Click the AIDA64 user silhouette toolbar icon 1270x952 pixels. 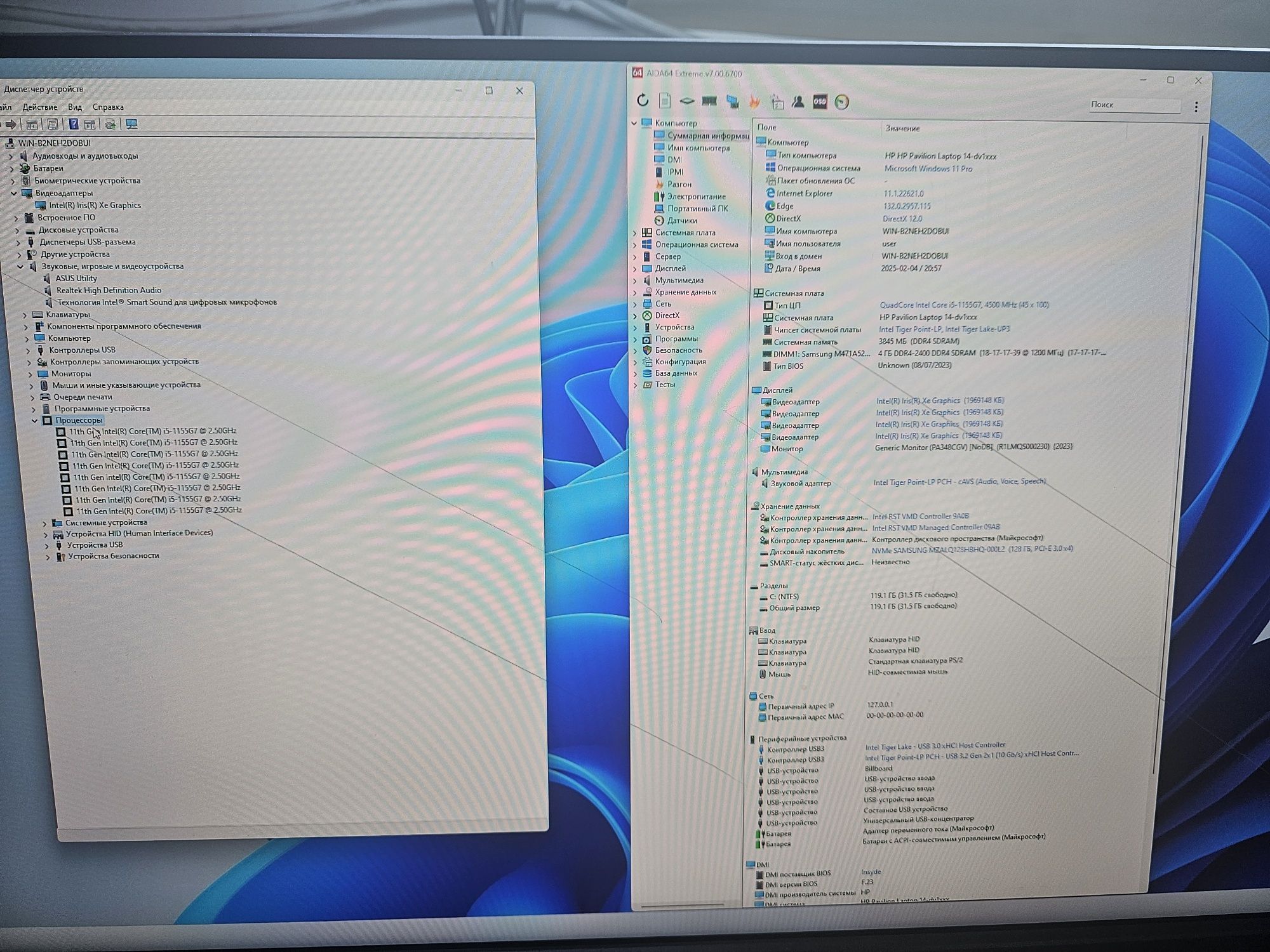click(798, 102)
